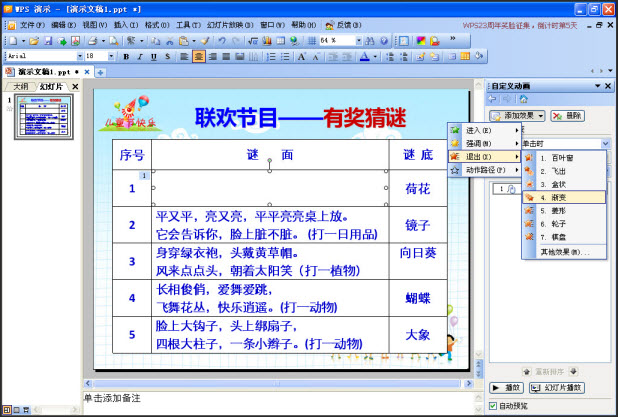Click the home icon in animation pane
The image size is (618, 417).
click(523, 99)
